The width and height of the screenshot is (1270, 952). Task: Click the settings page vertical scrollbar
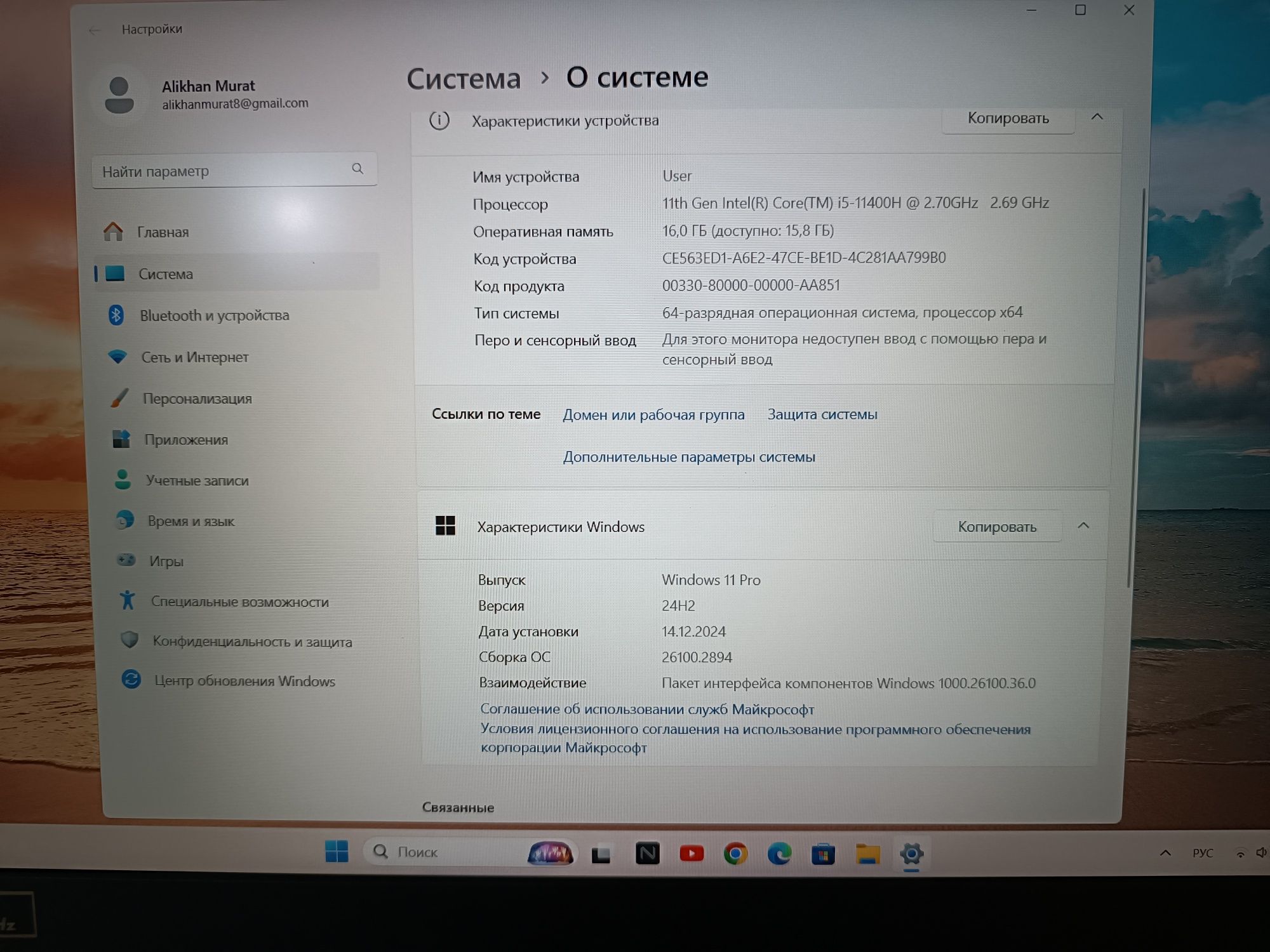coord(1135,387)
